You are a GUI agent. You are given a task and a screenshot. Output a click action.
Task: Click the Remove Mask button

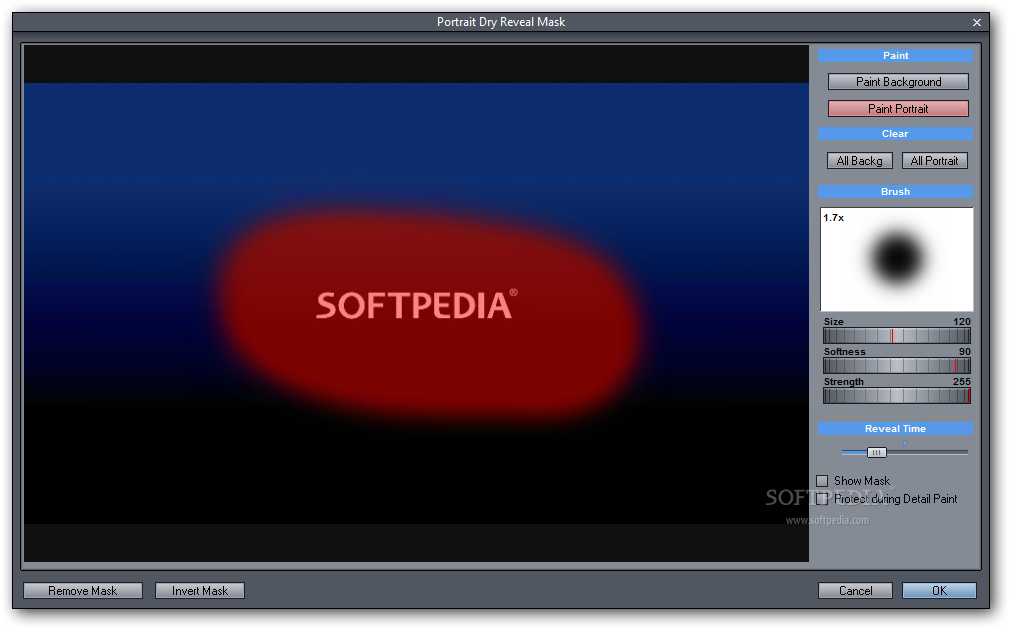coord(82,590)
